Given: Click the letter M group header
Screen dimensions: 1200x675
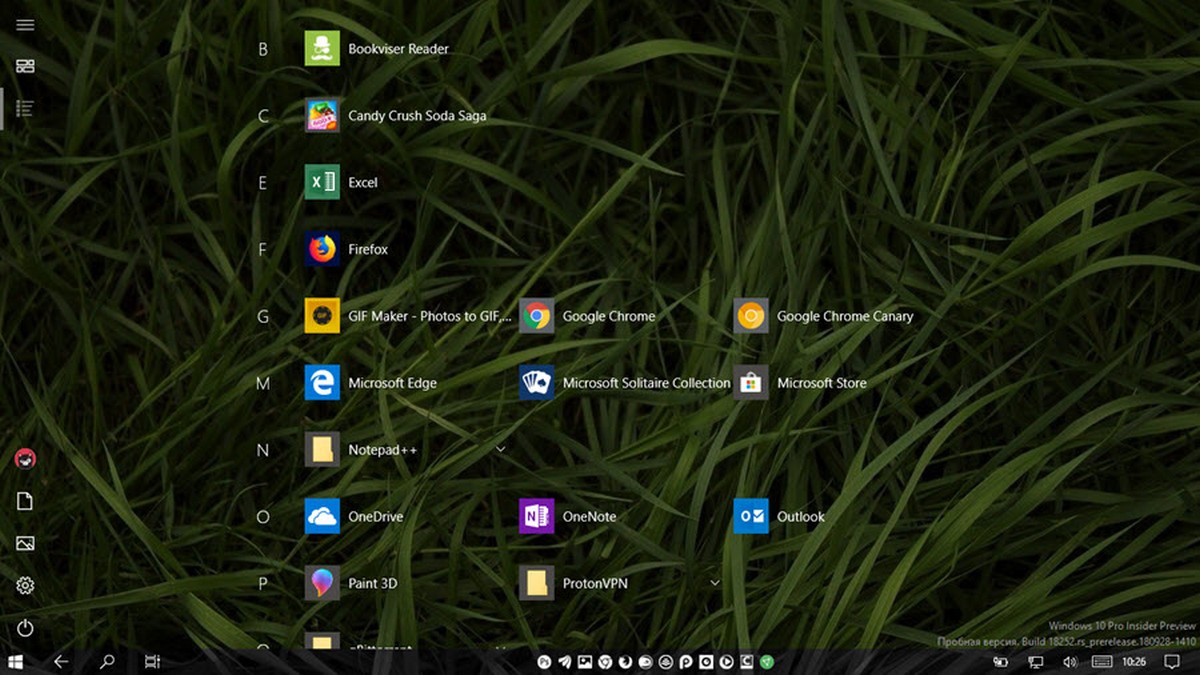Looking at the screenshot, I should click(263, 383).
